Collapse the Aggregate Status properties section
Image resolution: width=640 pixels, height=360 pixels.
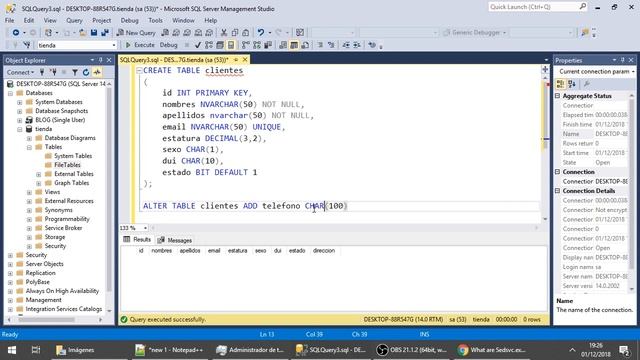(x=558, y=96)
